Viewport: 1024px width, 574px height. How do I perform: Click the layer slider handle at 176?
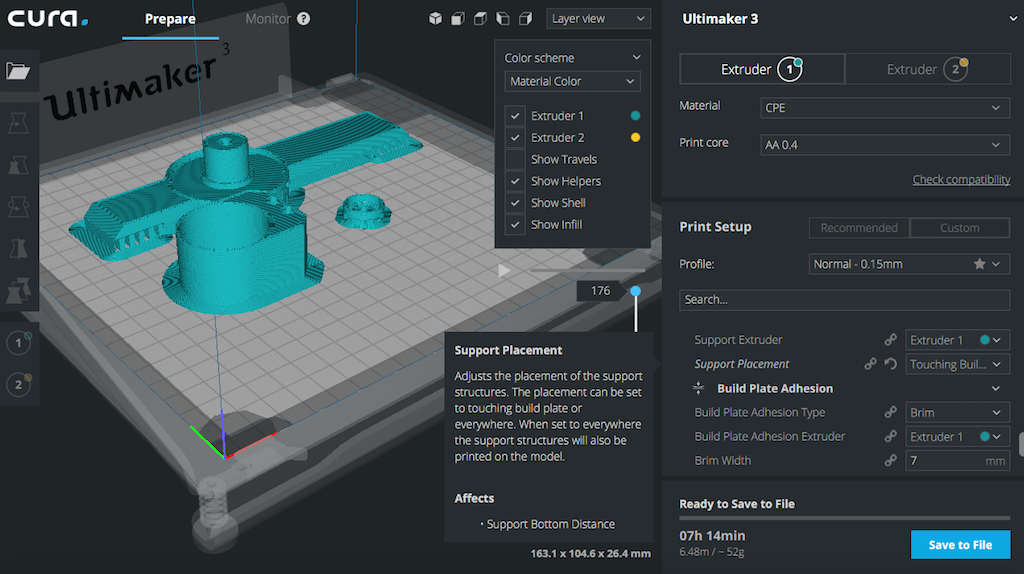coord(635,291)
